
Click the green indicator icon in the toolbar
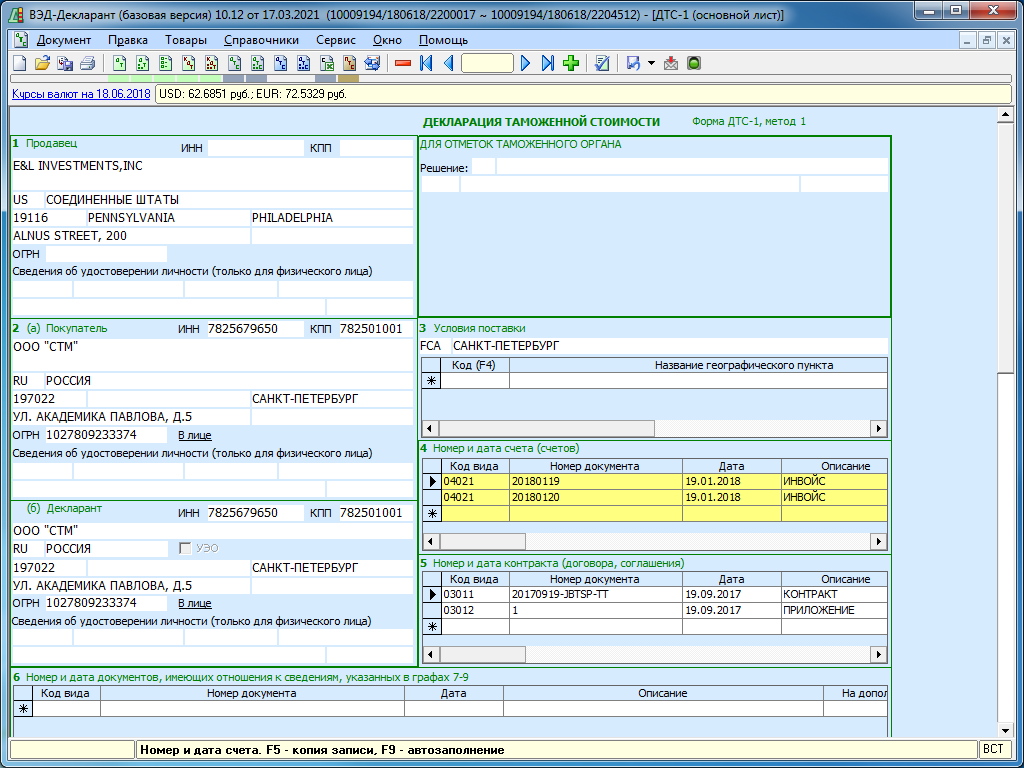pyautogui.click(x=694, y=63)
